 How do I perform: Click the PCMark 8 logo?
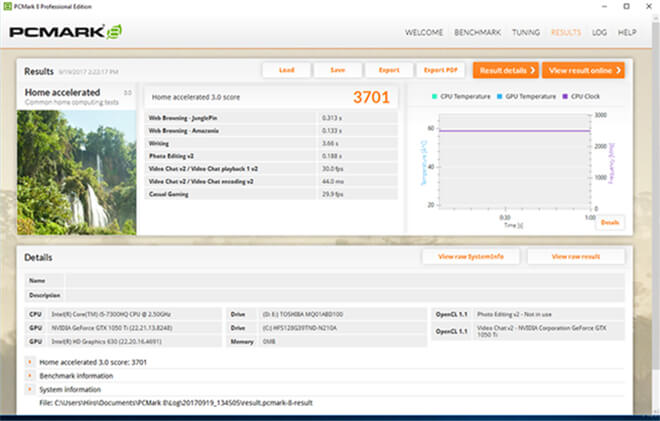[x=66, y=32]
